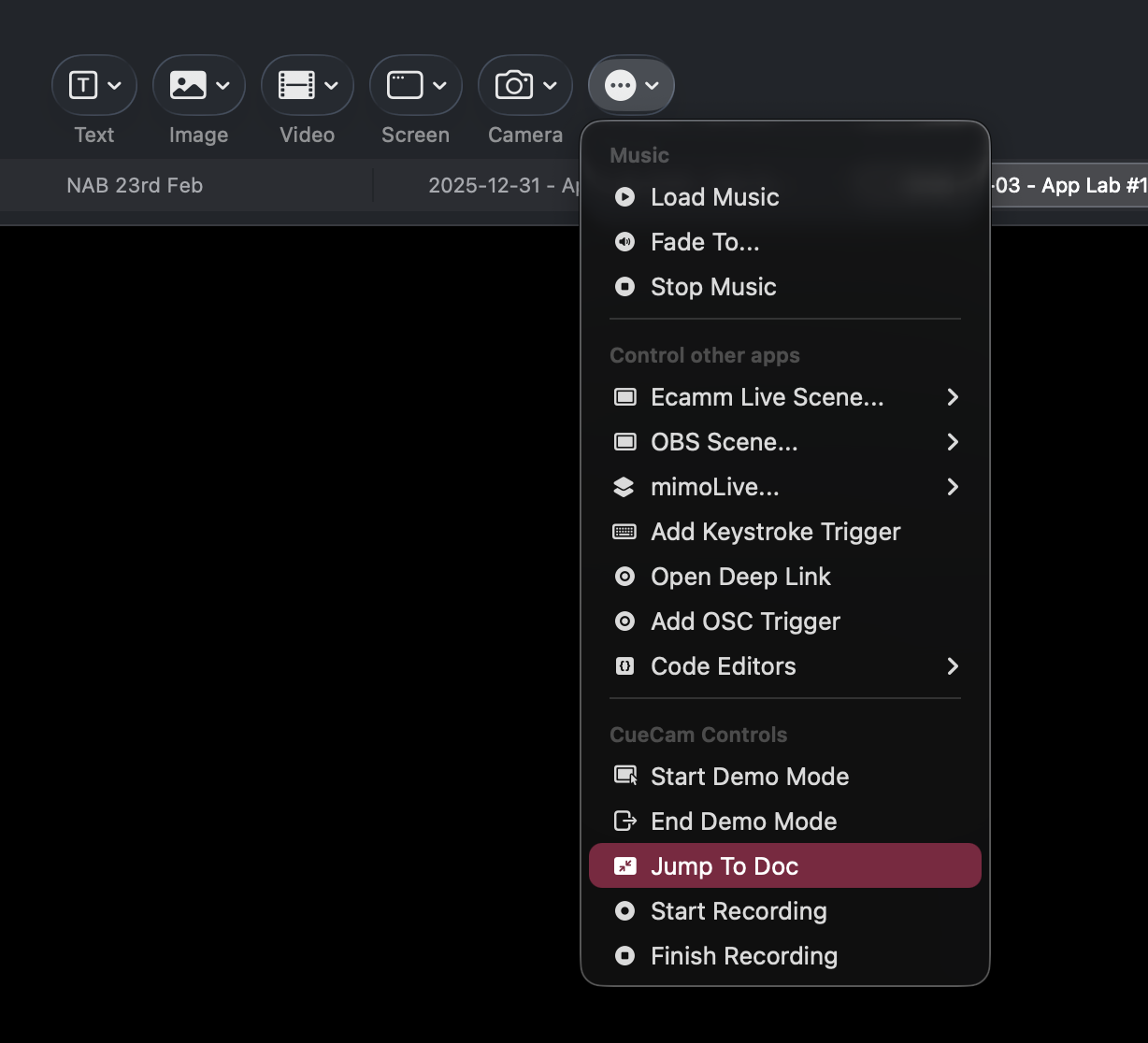
Task: Open the dropdown arrow beside Camera
Action: [x=550, y=86]
